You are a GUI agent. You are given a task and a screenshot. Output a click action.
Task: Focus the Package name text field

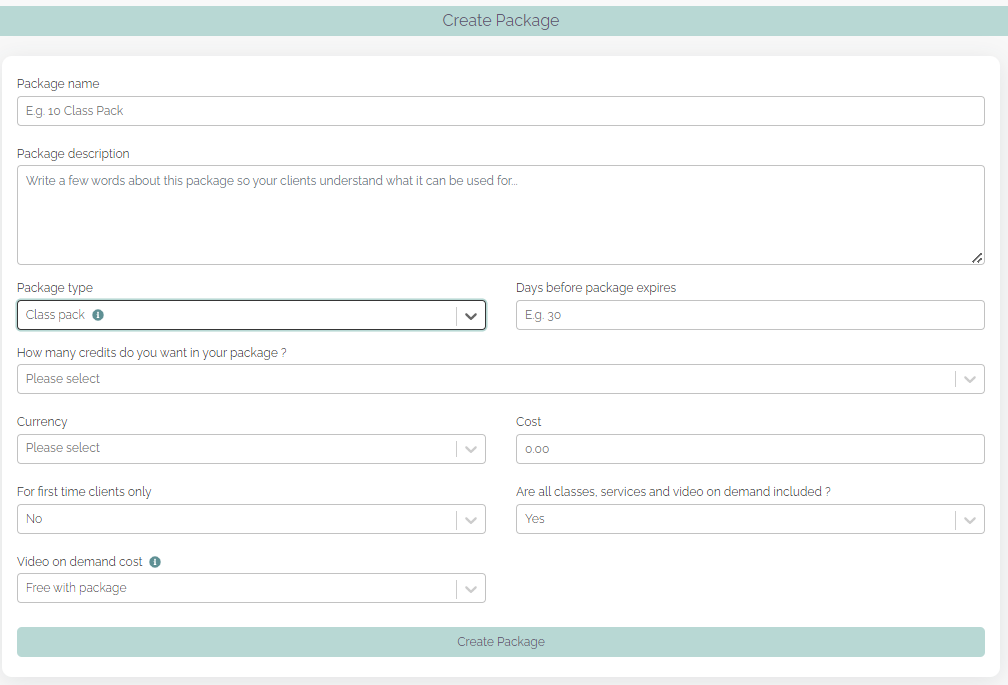(x=500, y=111)
